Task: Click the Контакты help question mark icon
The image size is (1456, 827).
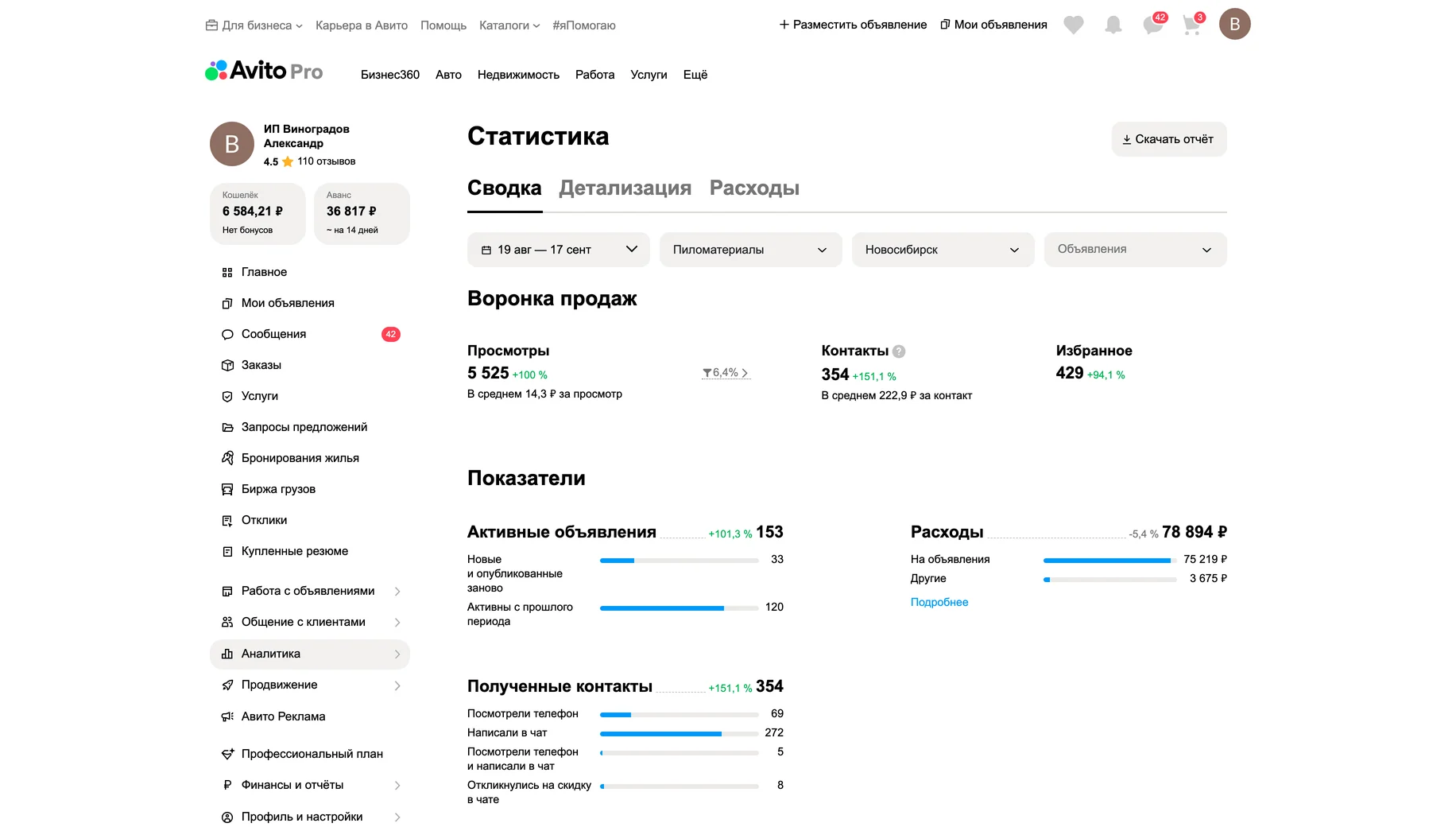Action: tap(899, 351)
